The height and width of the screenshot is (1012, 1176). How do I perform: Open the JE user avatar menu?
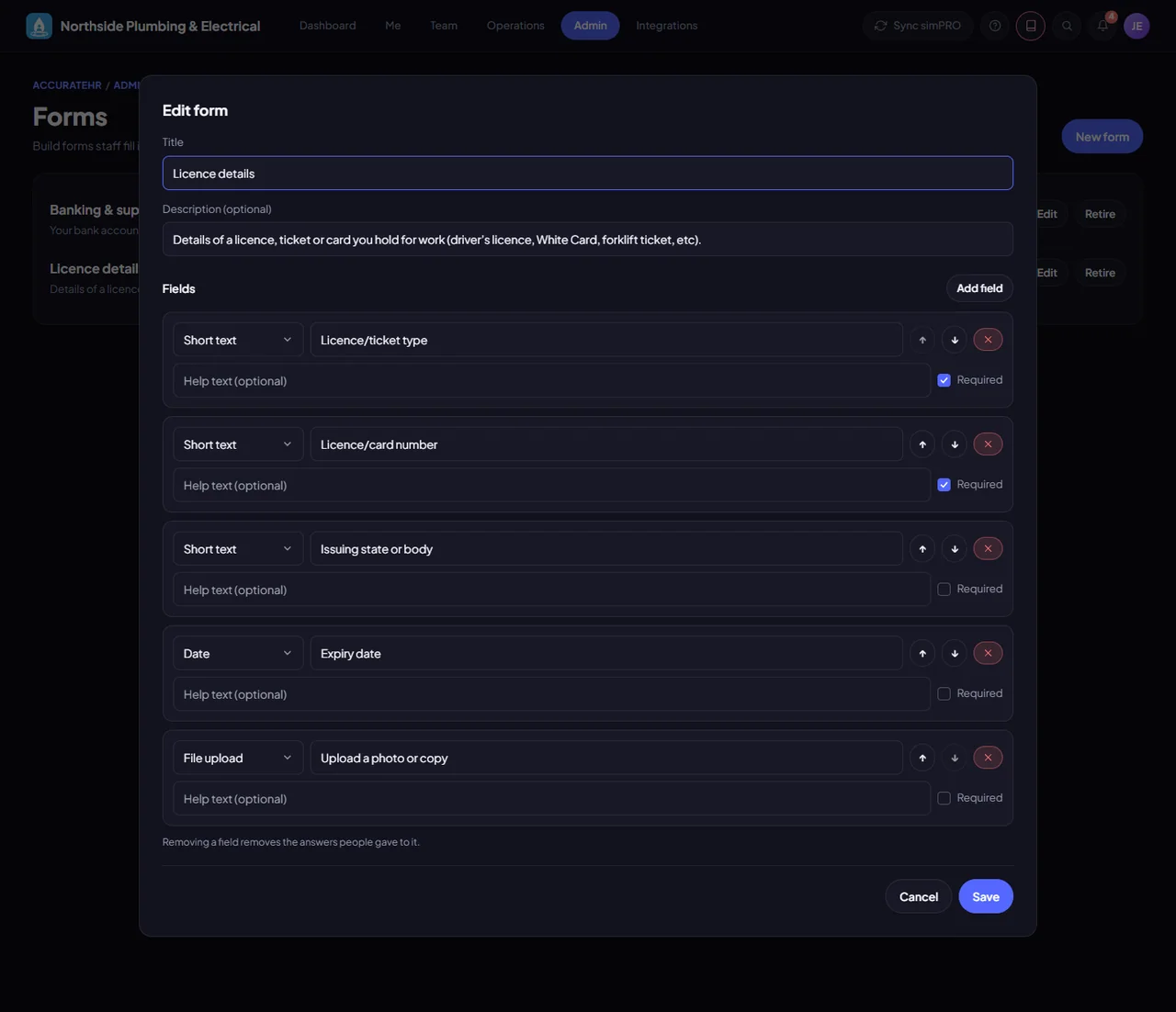pyautogui.click(x=1136, y=26)
